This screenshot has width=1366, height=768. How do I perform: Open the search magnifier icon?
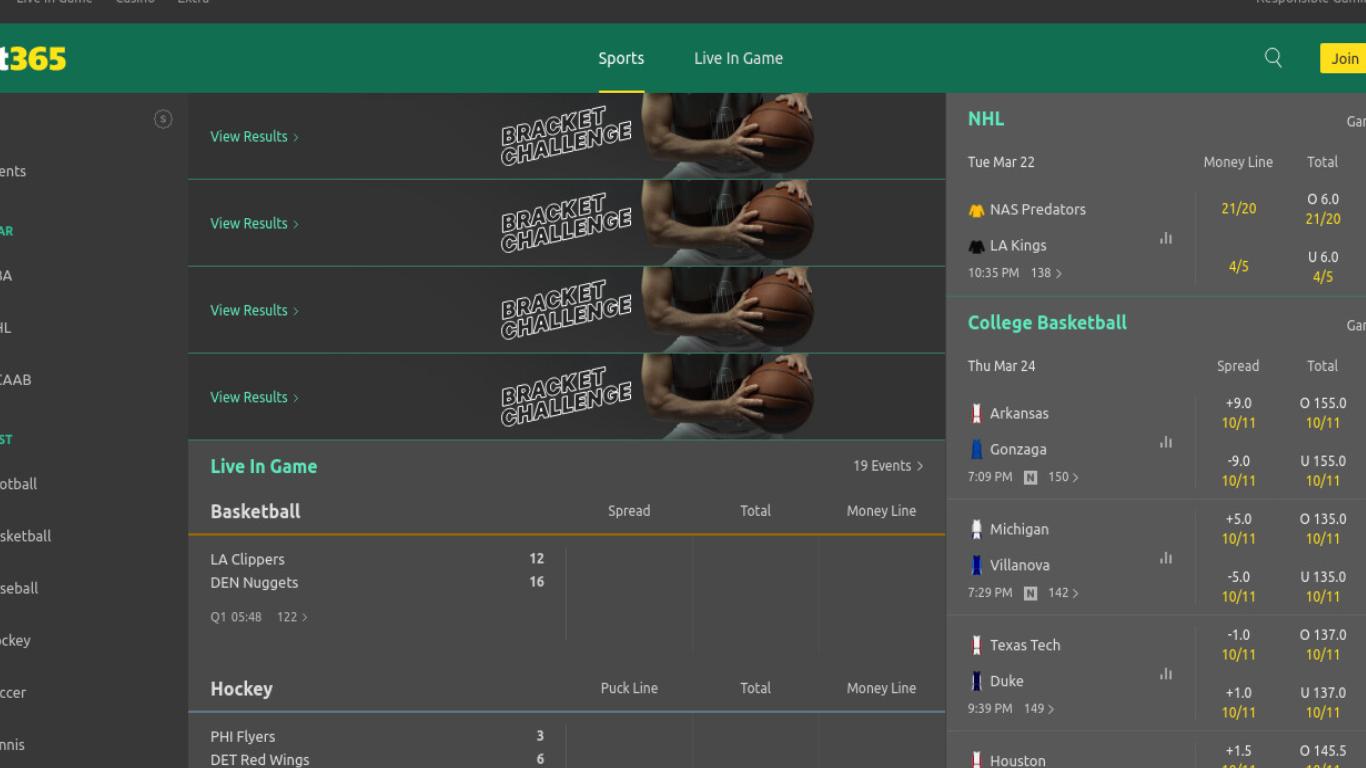(x=1273, y=58)
